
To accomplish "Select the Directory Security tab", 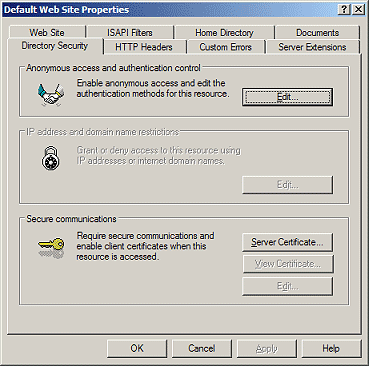I will click(x=55, y=46).
